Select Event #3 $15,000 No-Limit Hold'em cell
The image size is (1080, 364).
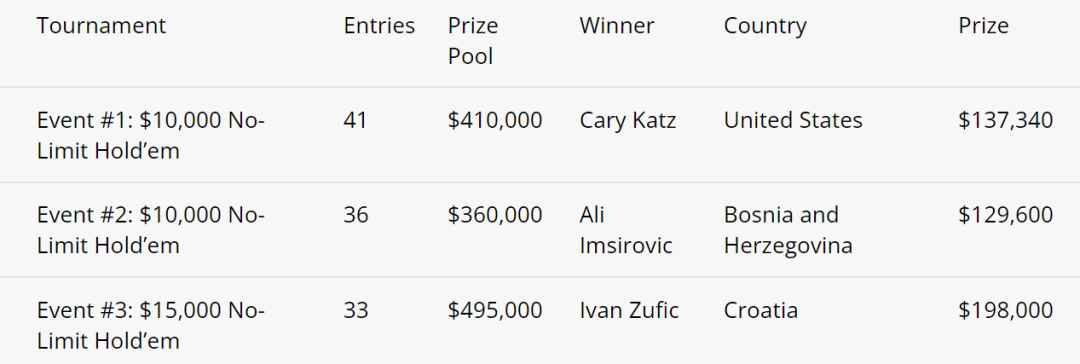click(151, 325)
